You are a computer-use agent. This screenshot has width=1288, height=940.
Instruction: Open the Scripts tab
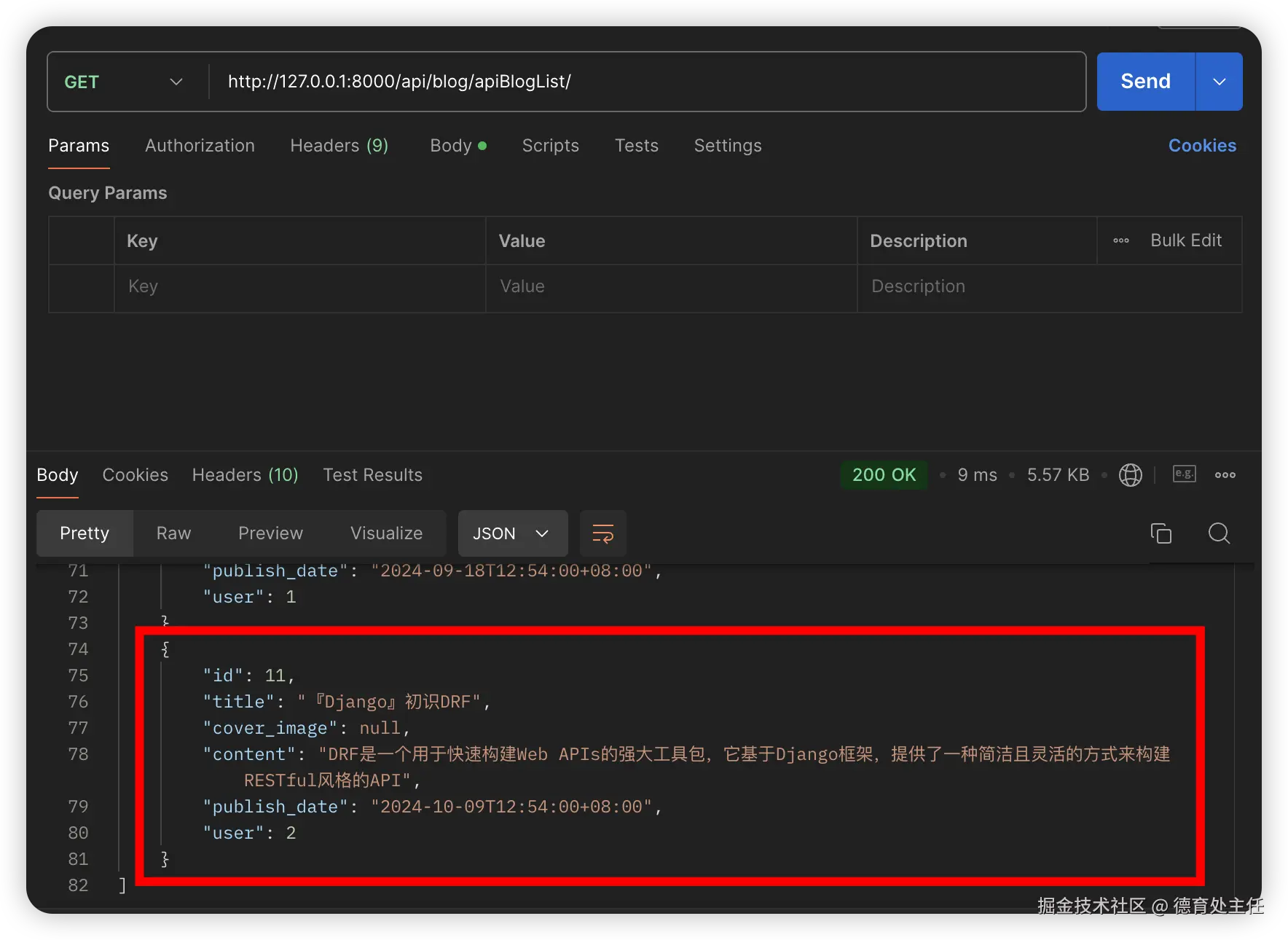coord(550,146)
